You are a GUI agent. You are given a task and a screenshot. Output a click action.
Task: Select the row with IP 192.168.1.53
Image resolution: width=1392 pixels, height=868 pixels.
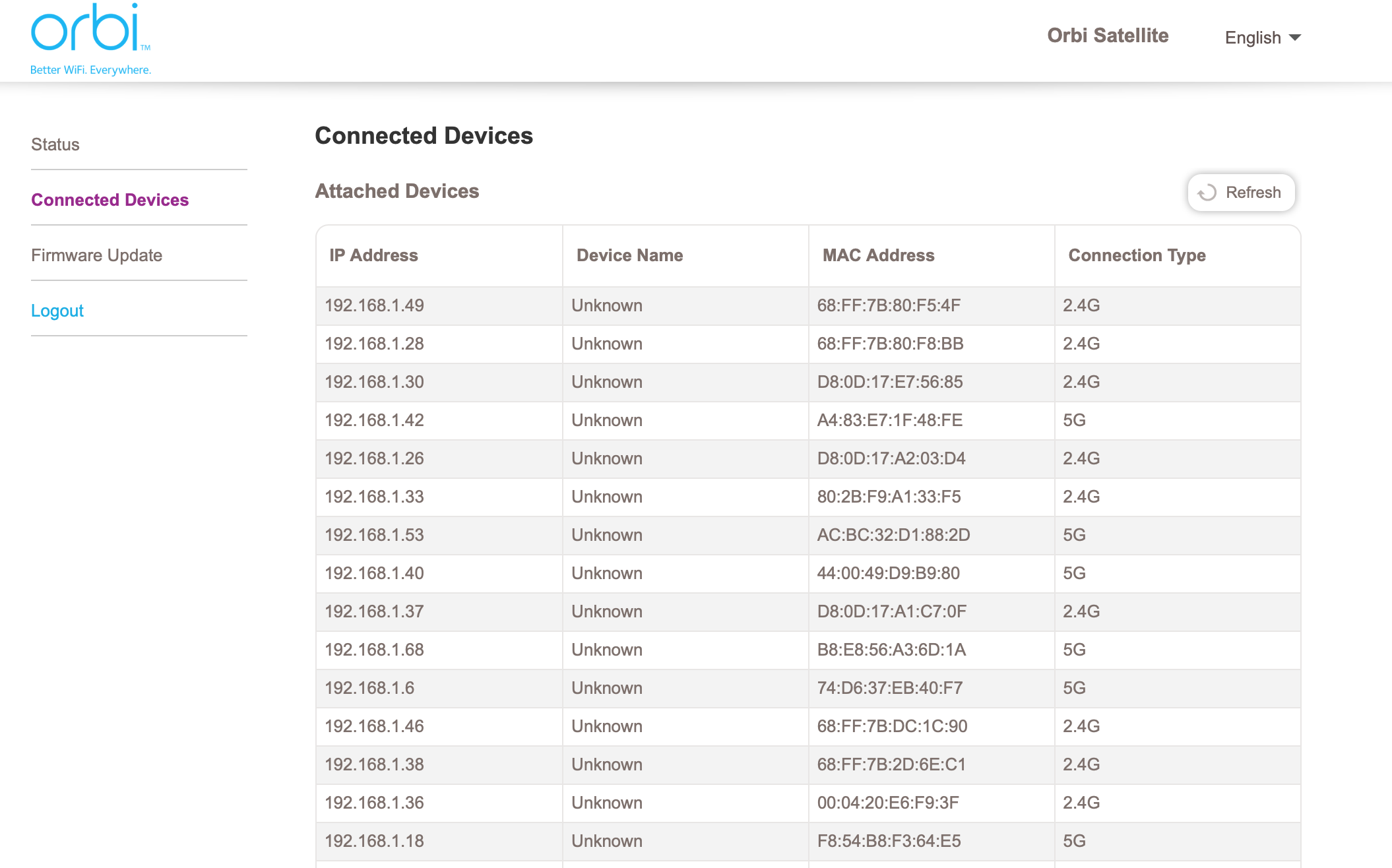[374, 535]
